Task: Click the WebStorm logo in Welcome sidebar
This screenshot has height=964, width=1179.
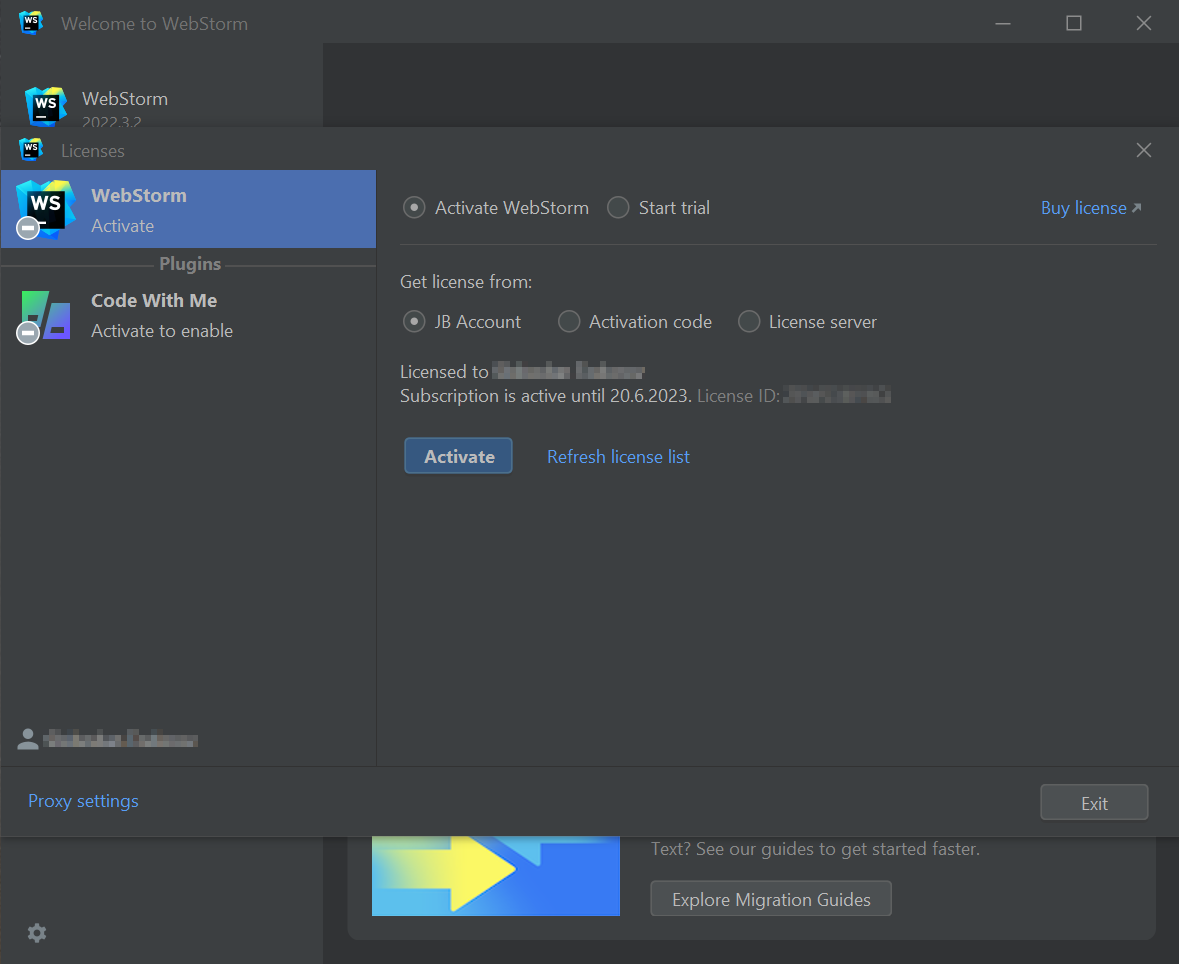Action: [46, 106]
